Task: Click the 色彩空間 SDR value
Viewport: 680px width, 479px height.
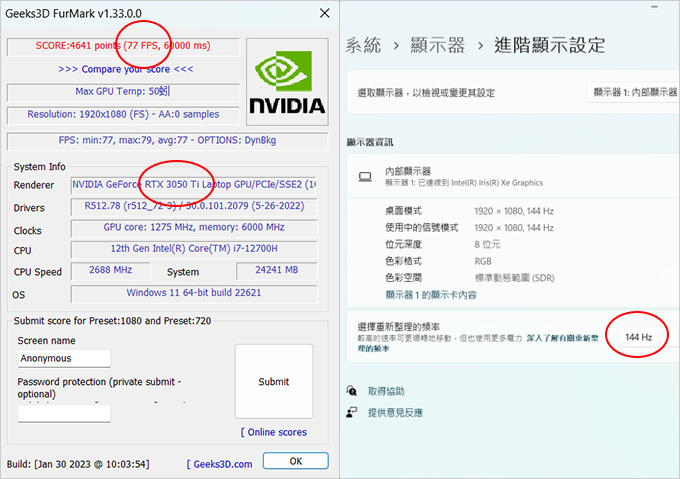Action: tap(514, 278)
